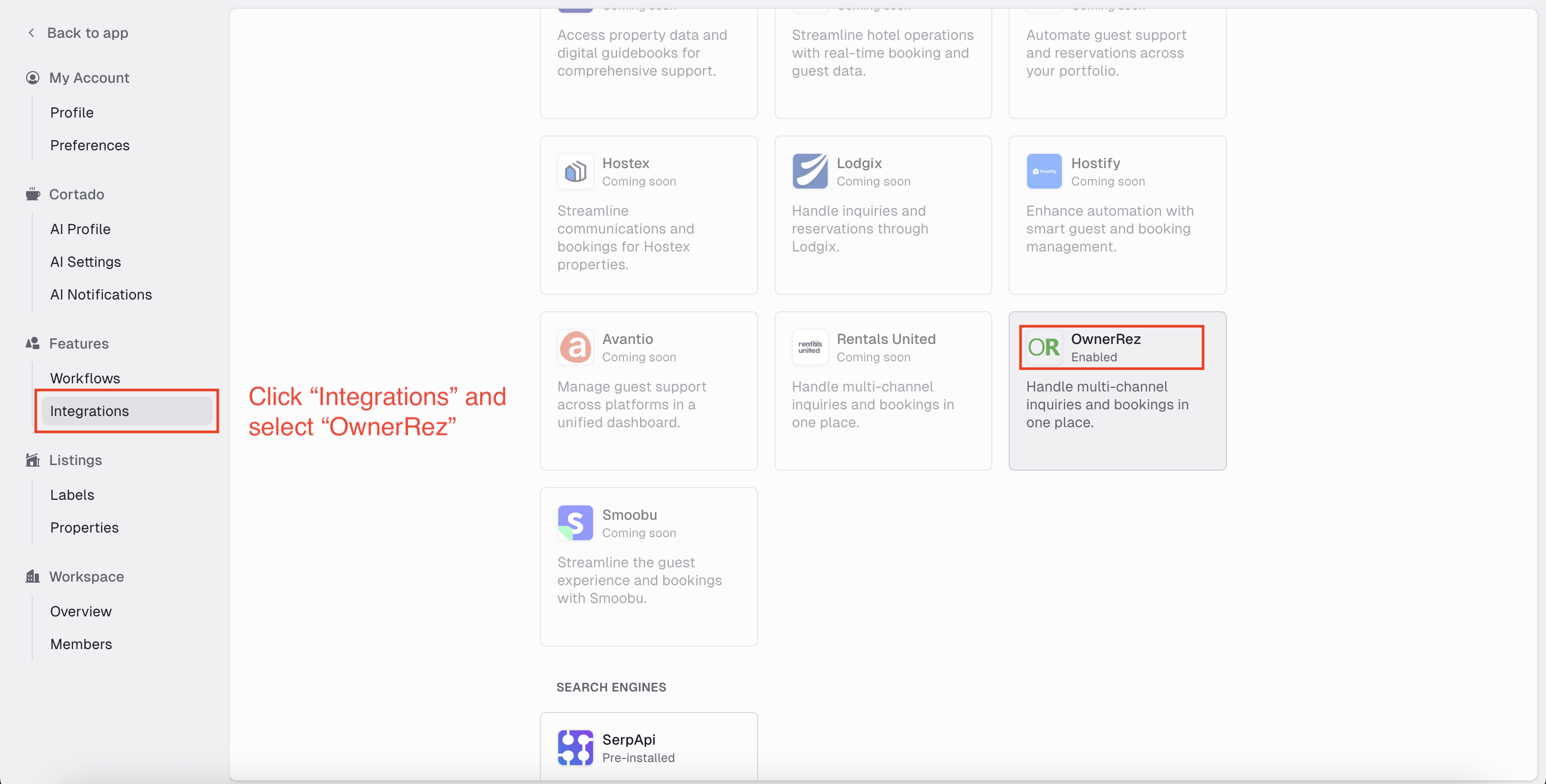Collapse the sidebar with the Back chevron
1546x784 pixels.
[31, 32]
